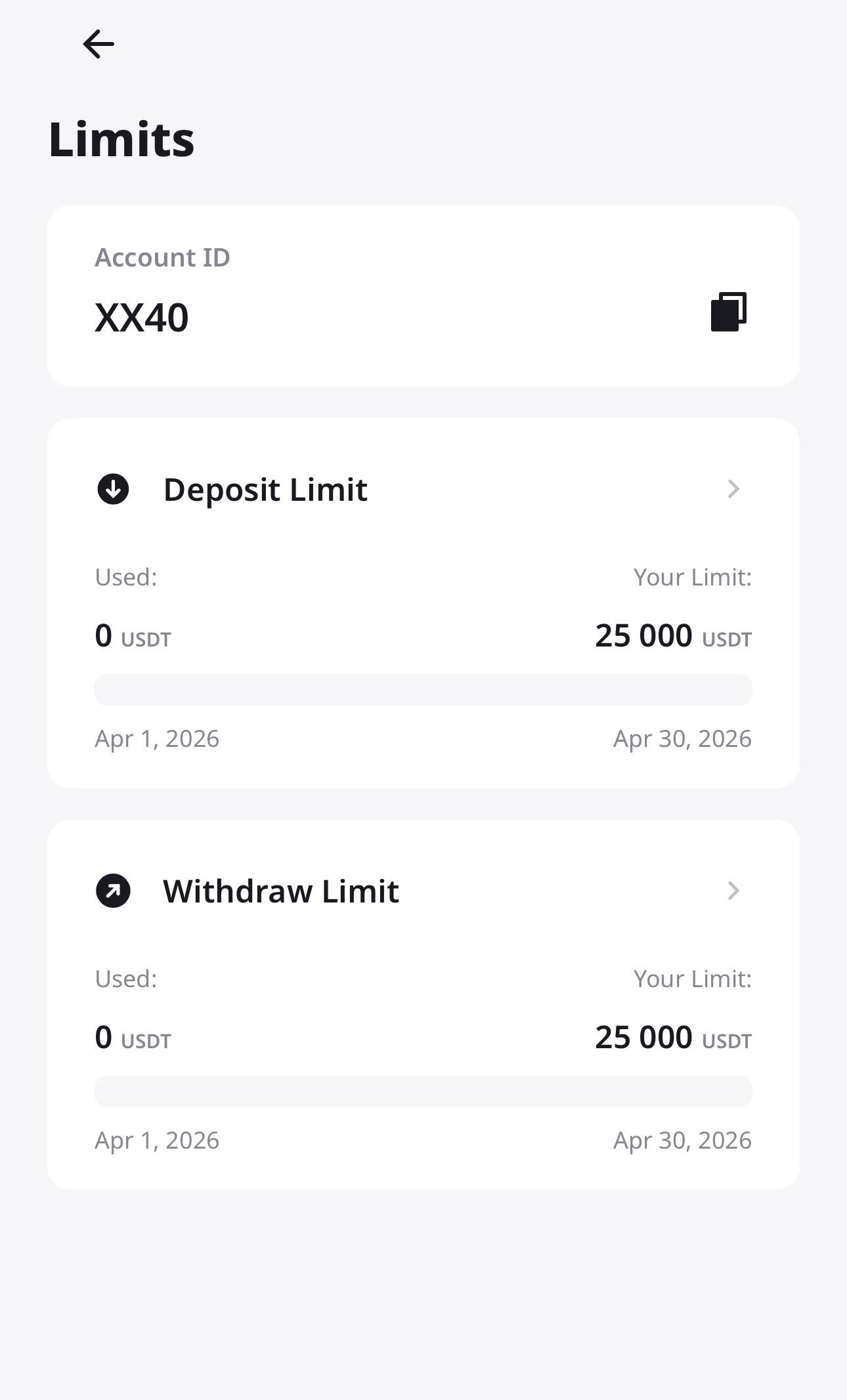Click the withdraw 25 000 USDT limit value
The width and height of the screenshot is (847, 1400).
click(x=673, y=1038)
